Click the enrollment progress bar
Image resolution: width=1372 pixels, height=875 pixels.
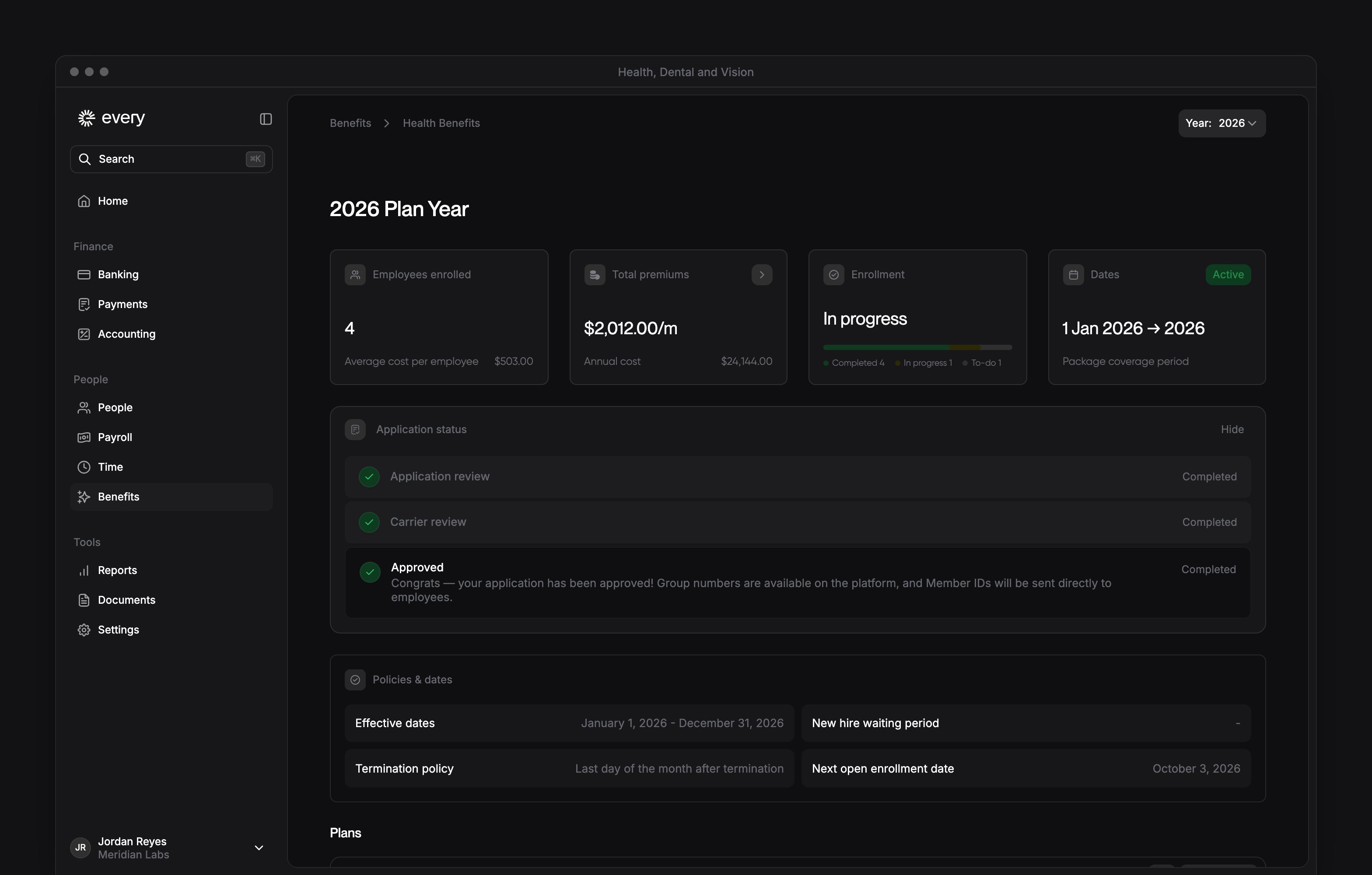917,347
